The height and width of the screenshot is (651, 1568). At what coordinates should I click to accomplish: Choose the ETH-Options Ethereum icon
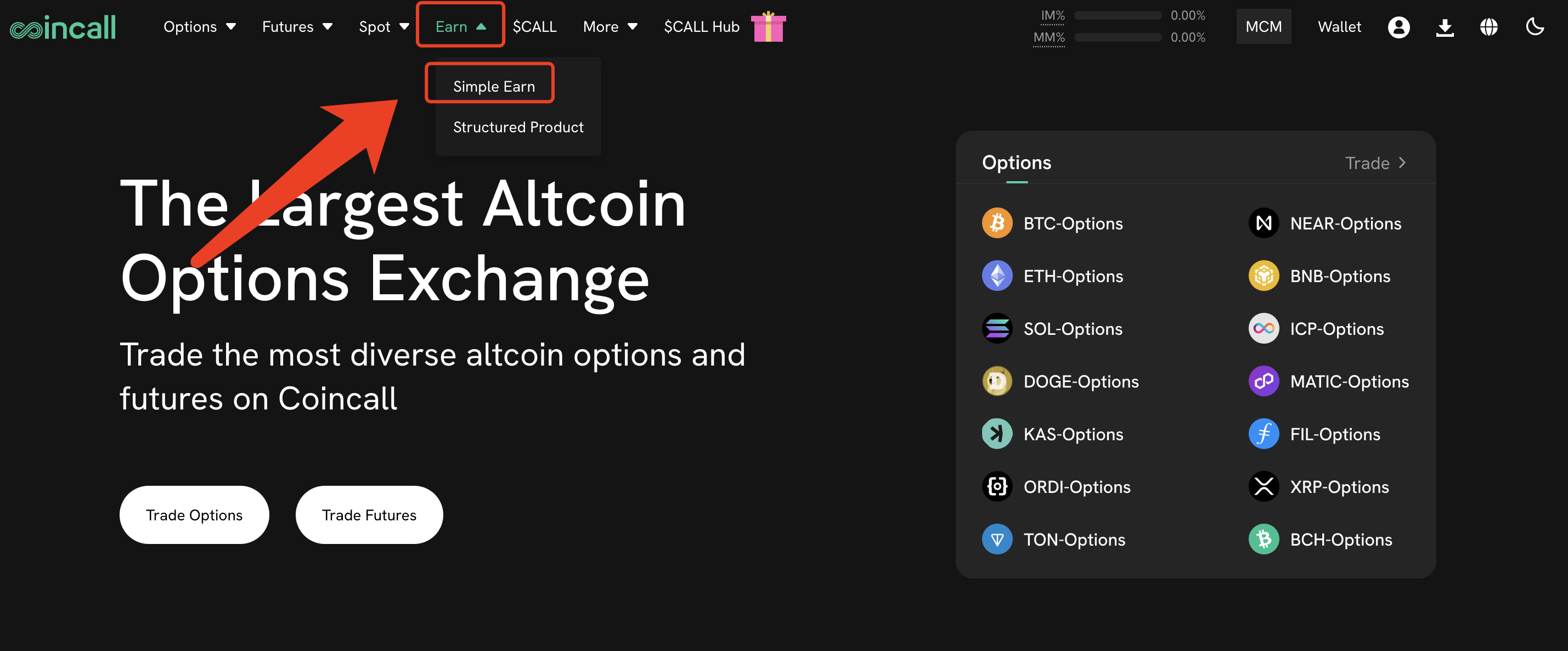pyautogui.click(x=996, y=276)
